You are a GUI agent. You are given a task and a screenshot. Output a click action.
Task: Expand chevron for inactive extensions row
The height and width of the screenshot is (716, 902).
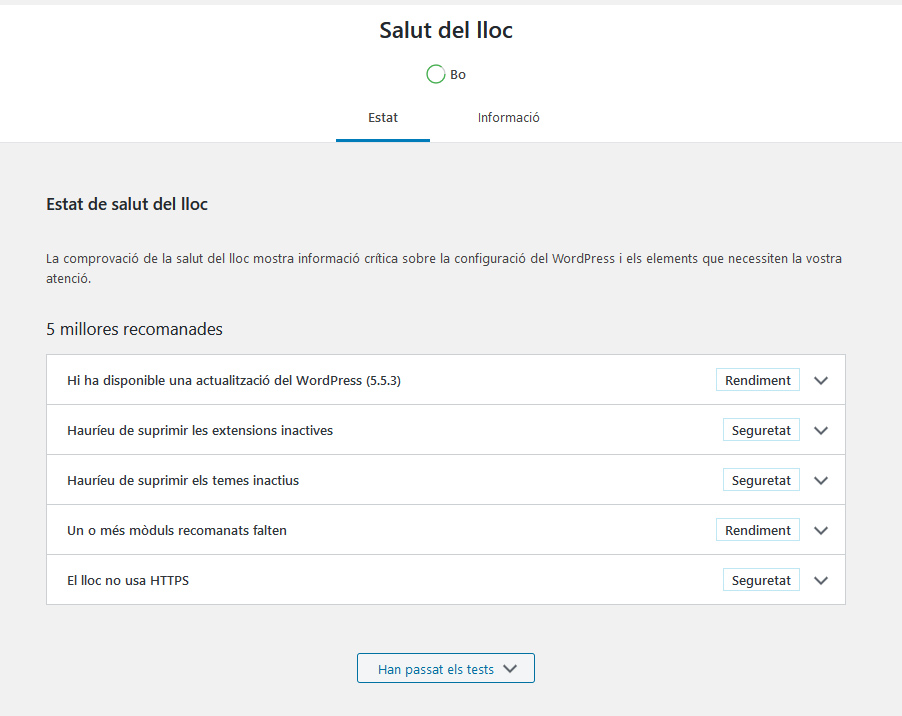click(x=821, y=431)
